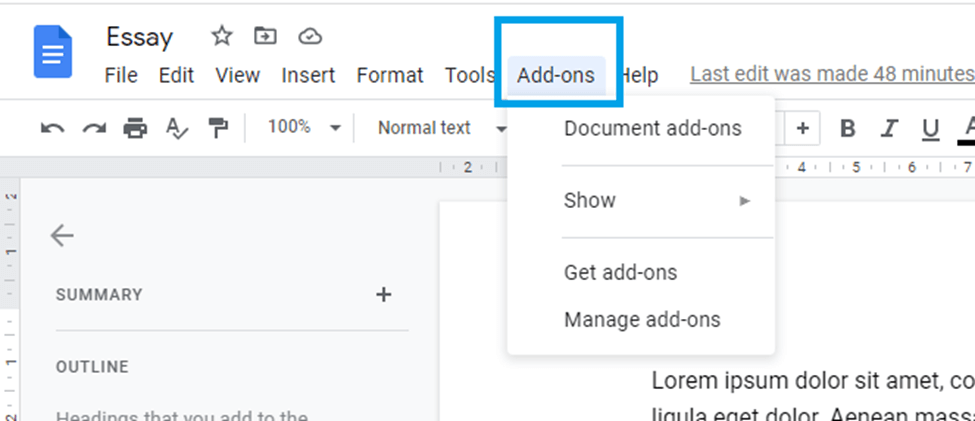975x421 pixels.
Task: Undo the last action
Action: tap(52, 128)
